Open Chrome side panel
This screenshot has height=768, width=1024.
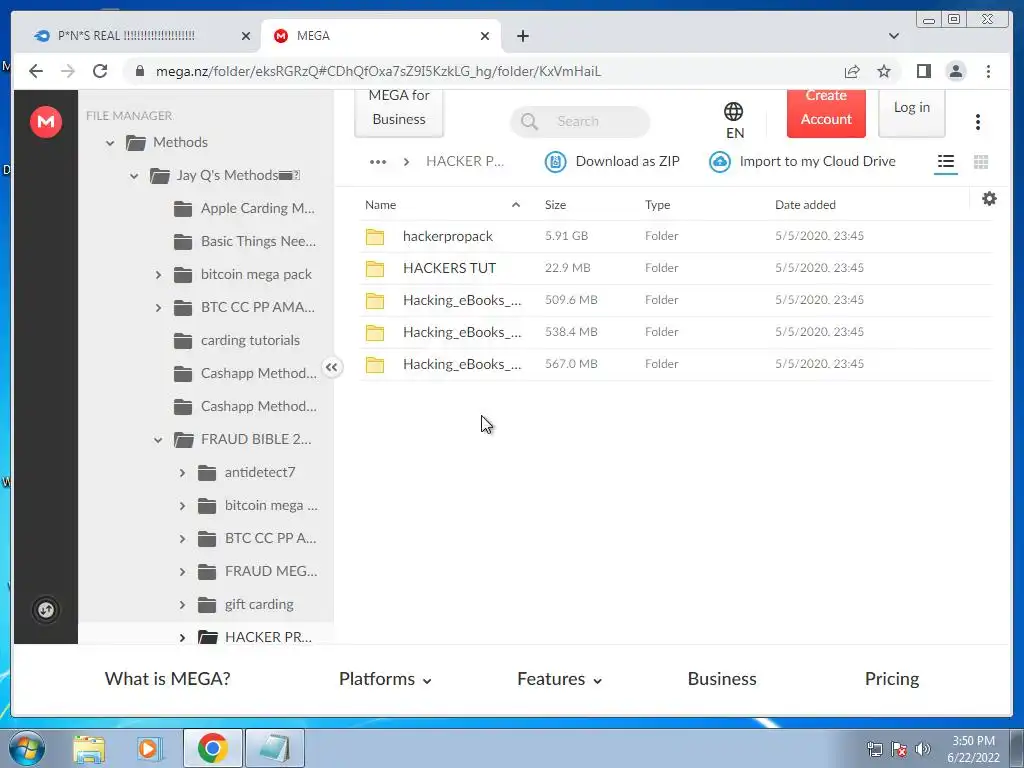pyautogui.click(x=923, y=71)
